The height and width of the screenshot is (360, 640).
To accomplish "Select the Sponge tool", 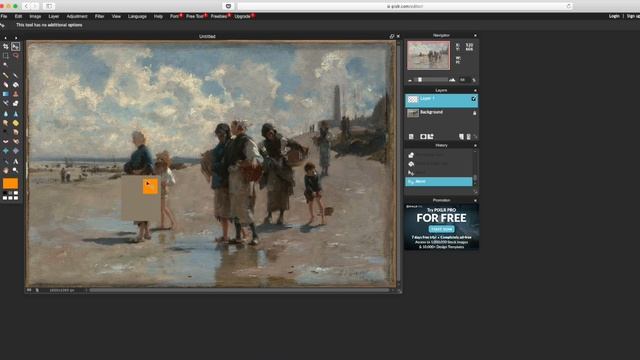I will coord(16,123).
